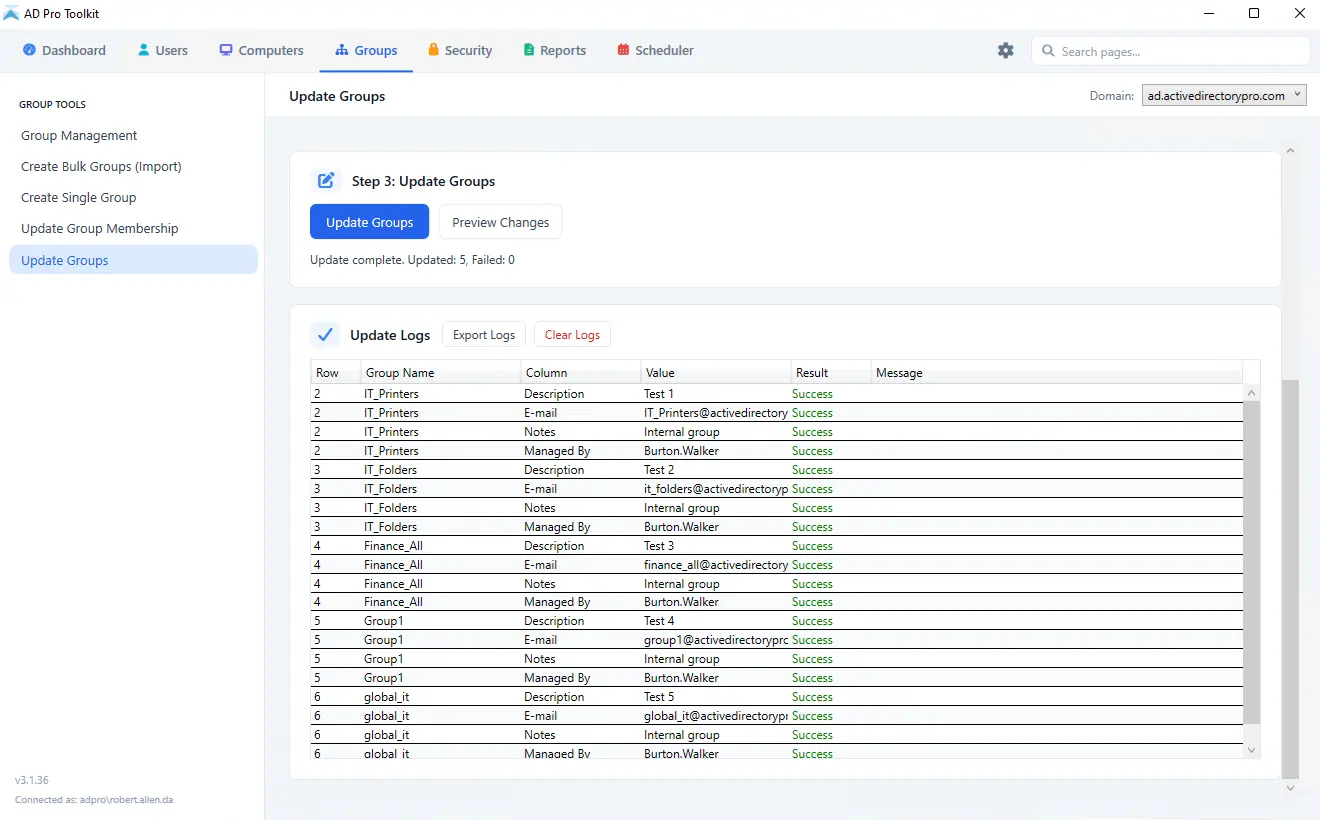Click the AD Pro Toolkit logo icon
The height and width of the screenshot is (820, 1320).
(11, 13)
